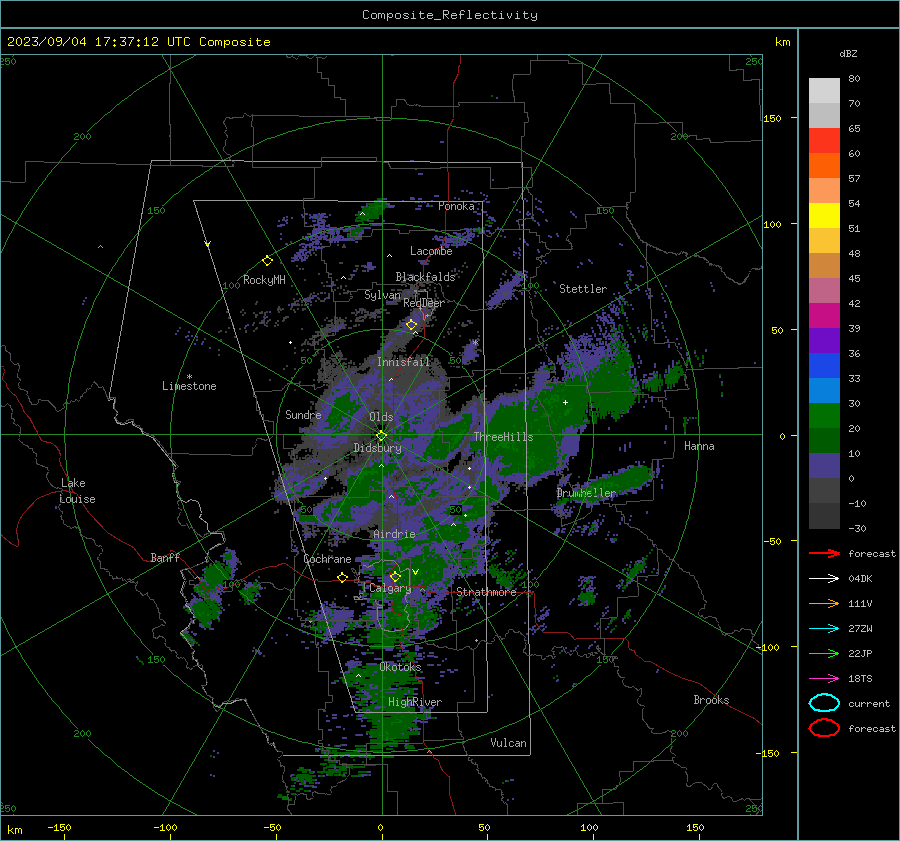Click the red forecast arrow in legend
900x841 pixels.
click(x=824, y=553)
